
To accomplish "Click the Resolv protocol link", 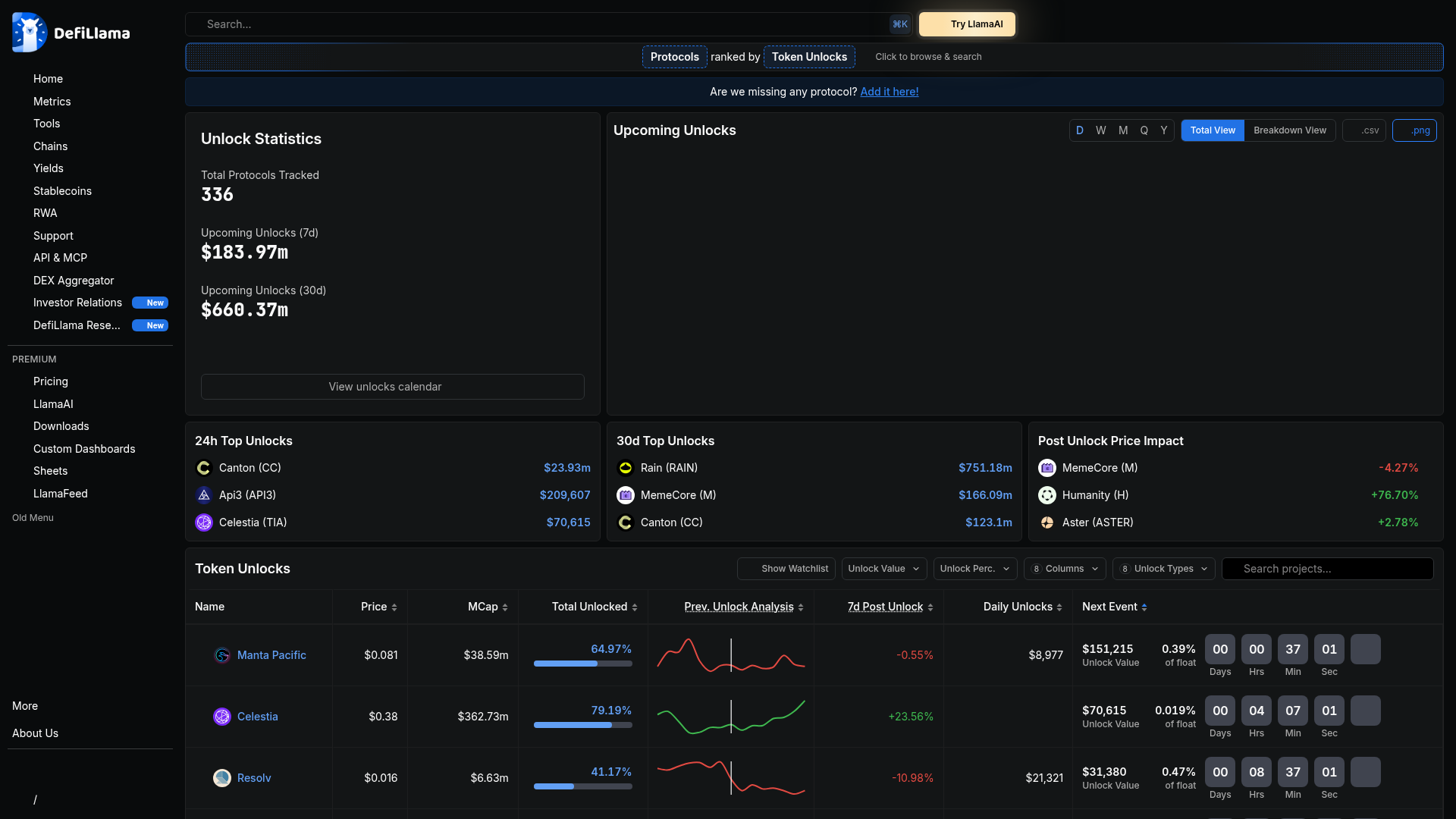I will click(254, 778).
